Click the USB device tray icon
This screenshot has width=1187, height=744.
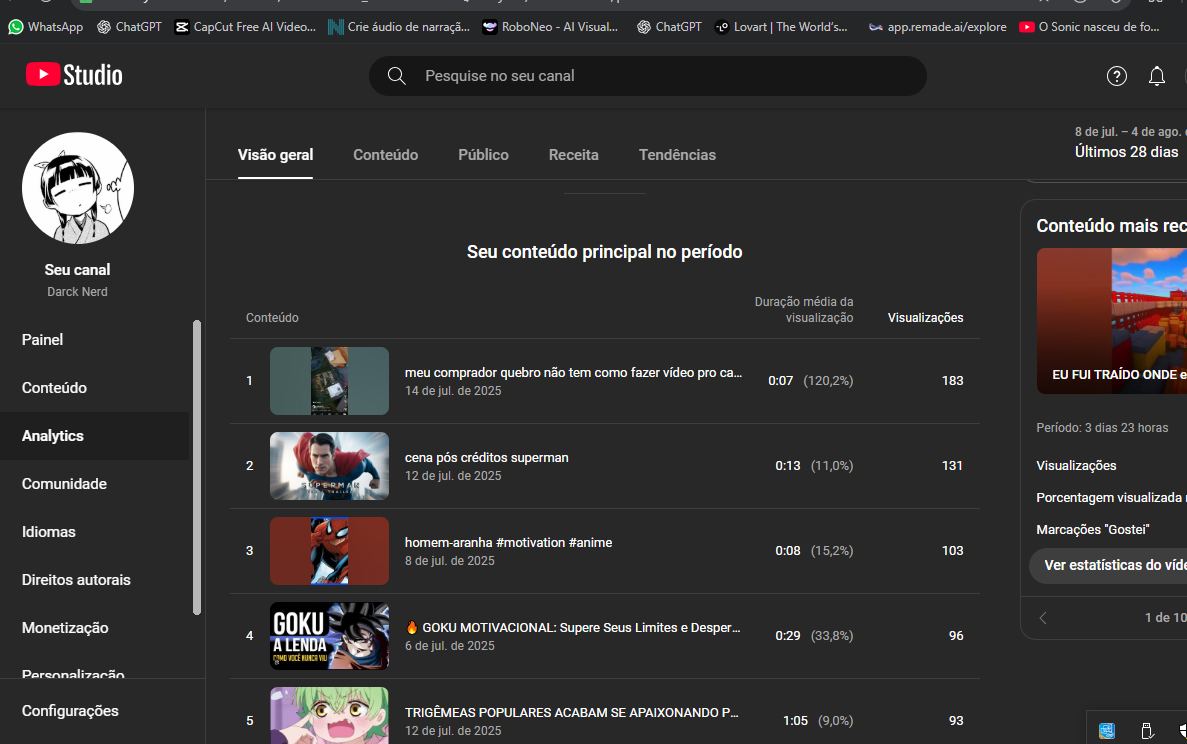point(1147,730)
